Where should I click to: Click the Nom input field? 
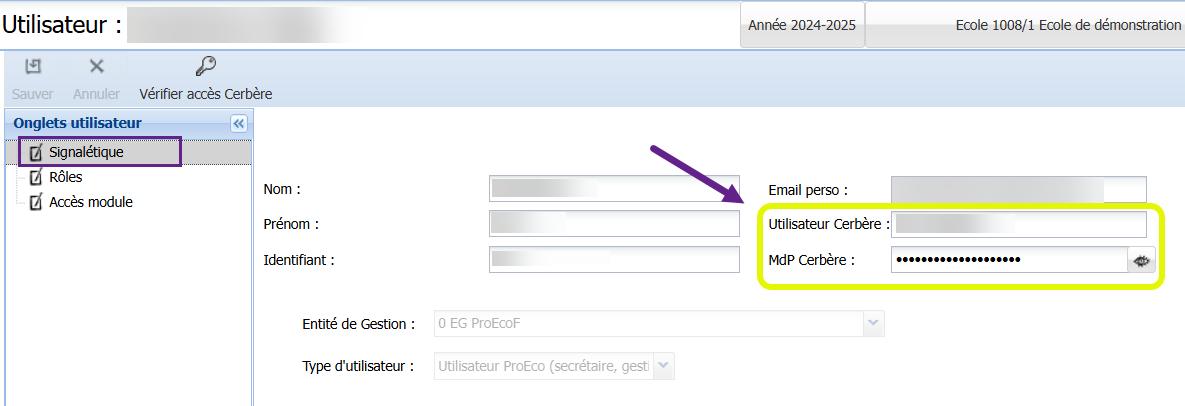pos(614,189)
